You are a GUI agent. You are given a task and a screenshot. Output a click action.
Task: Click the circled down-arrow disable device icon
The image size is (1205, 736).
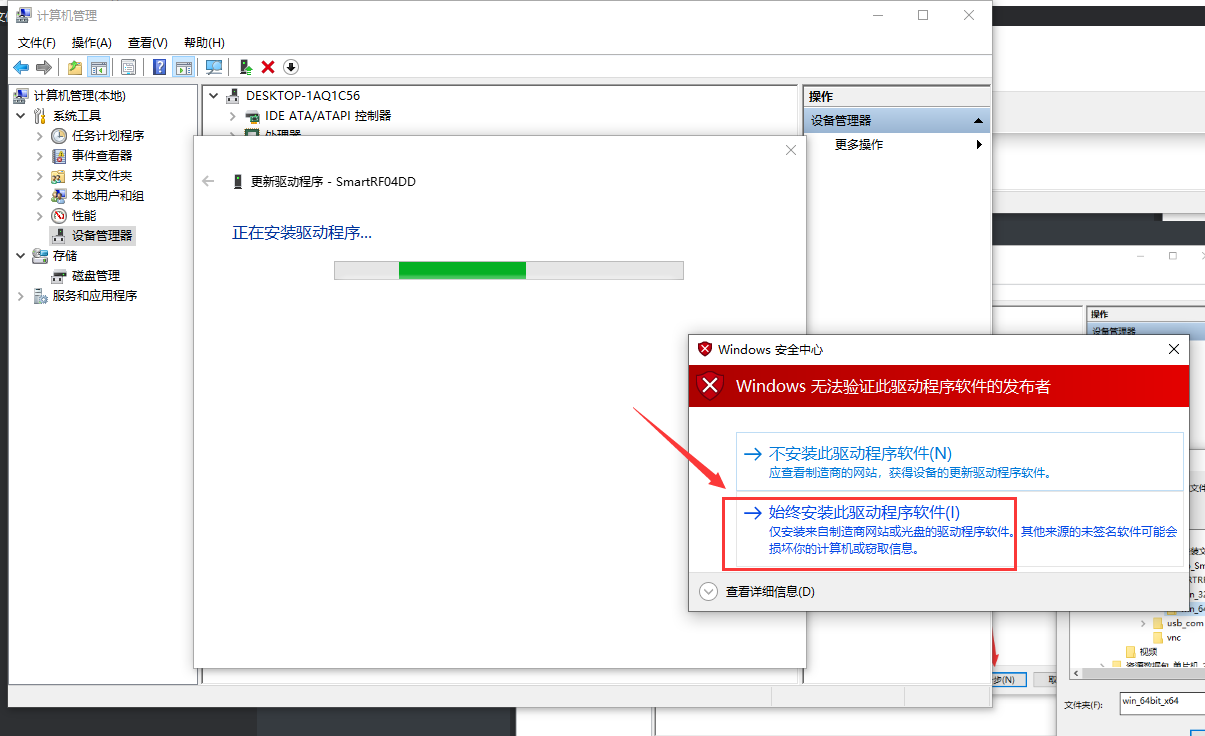click(x=291, y=67)
